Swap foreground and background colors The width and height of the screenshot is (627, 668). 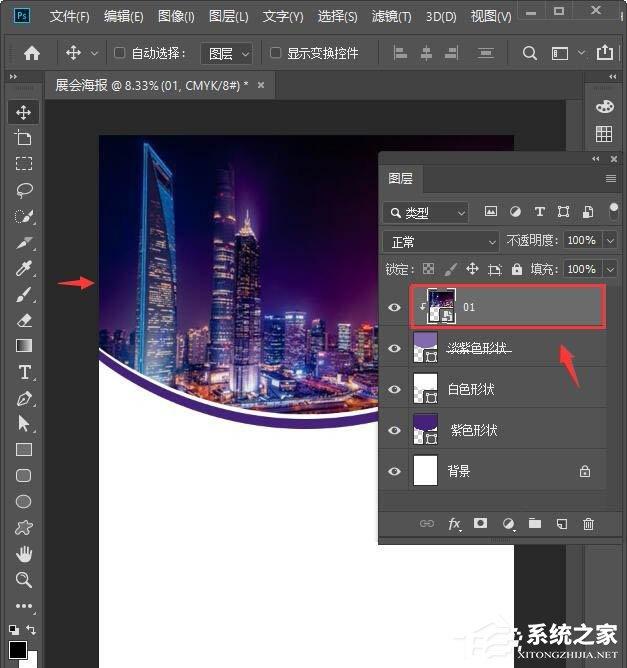(x=31, y=629)
